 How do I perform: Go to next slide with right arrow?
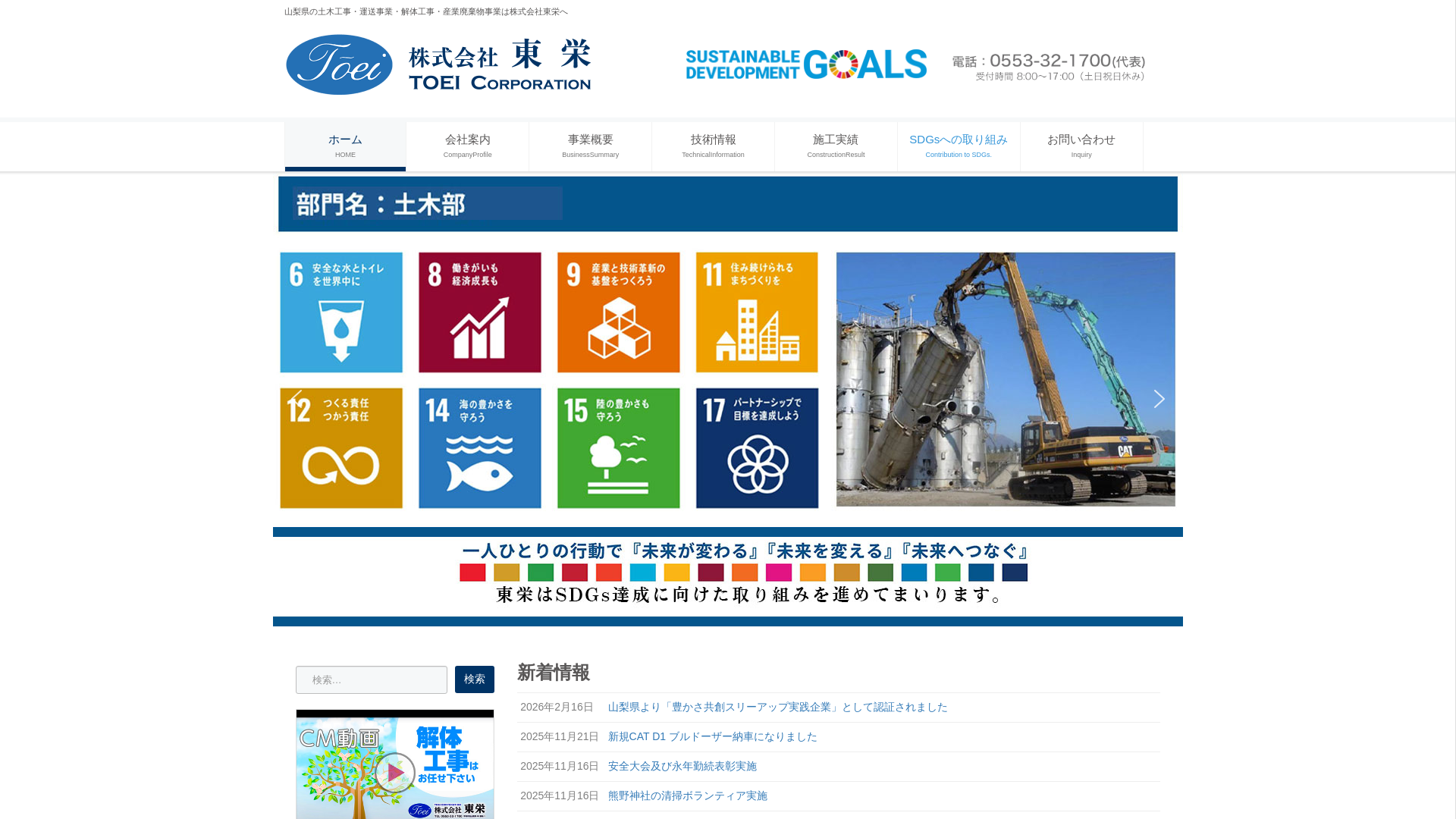point(1159,399)
